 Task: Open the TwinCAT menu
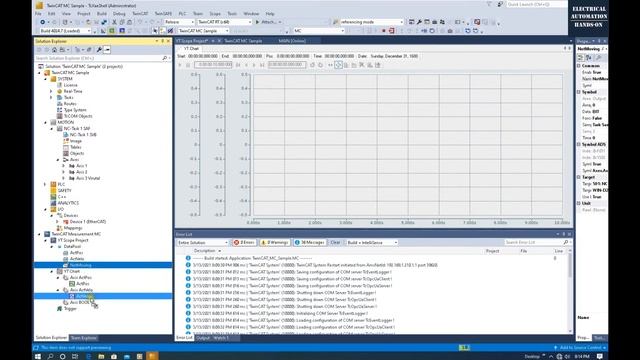click(140, 13)
